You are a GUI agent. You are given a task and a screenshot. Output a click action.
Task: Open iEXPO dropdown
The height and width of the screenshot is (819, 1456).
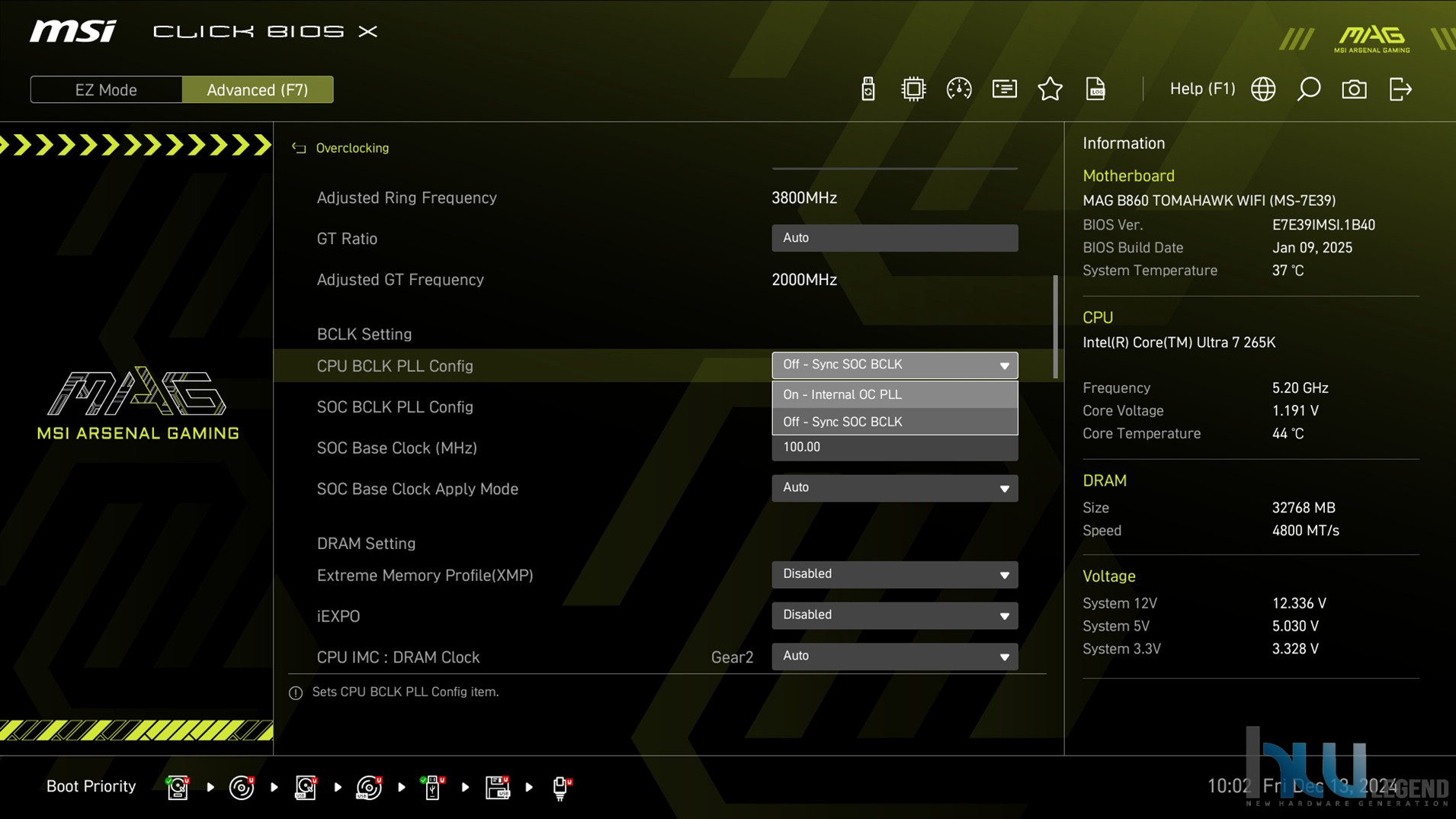click(x=894, y=615)
